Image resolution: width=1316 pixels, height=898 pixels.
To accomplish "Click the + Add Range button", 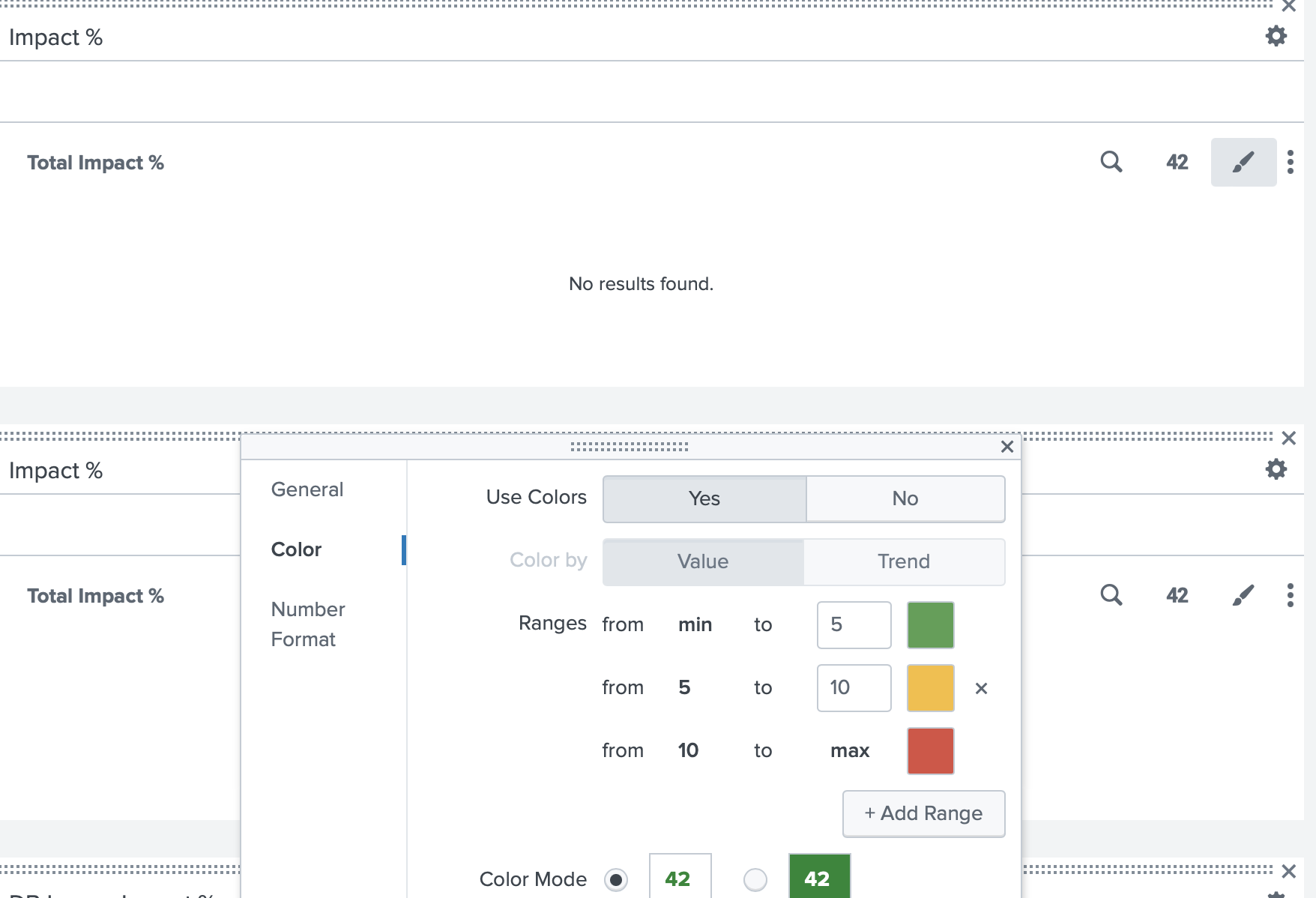I will pyautogui.click(x=923, y=813).
